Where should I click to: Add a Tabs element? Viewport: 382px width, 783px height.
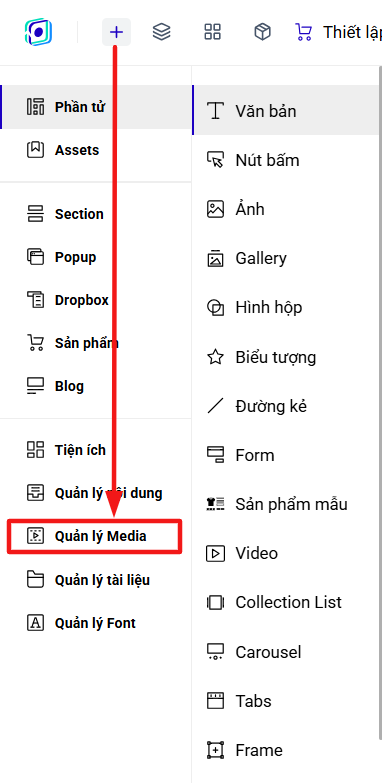tap(287, 701)
